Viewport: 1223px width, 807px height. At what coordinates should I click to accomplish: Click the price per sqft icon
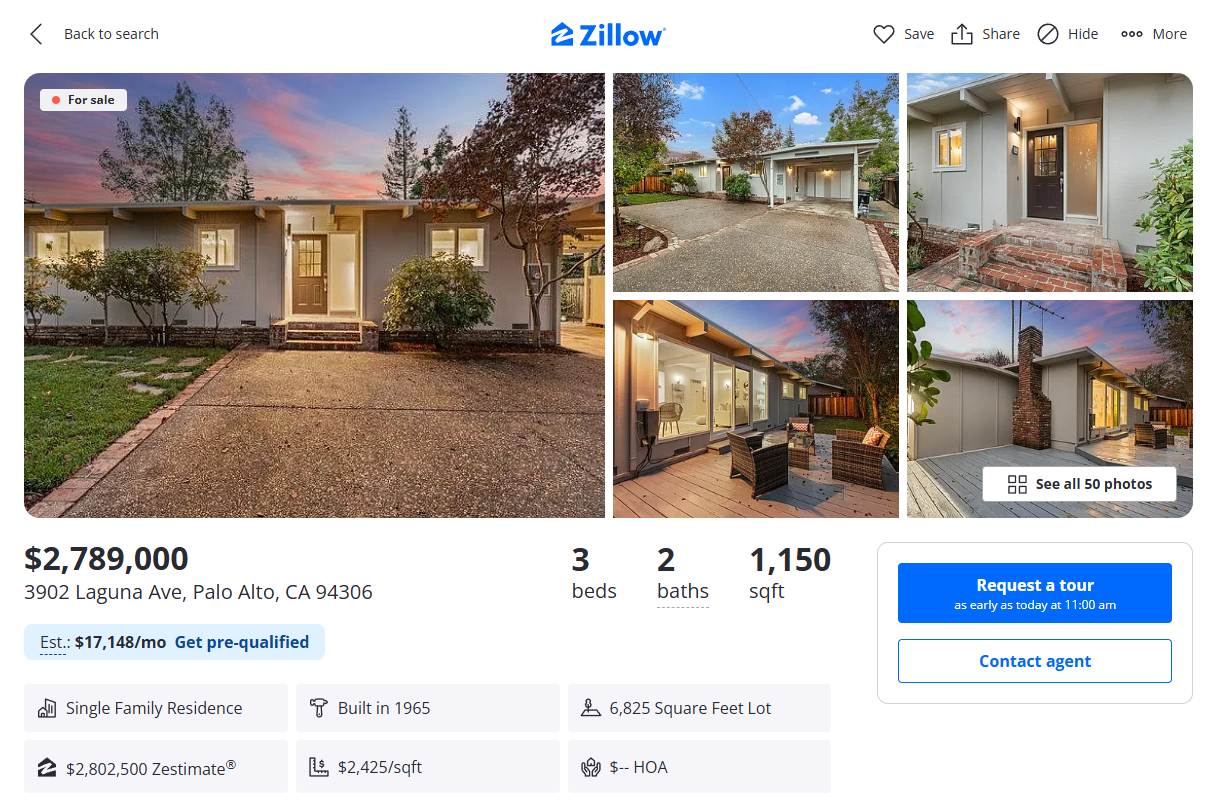[319, 768]
